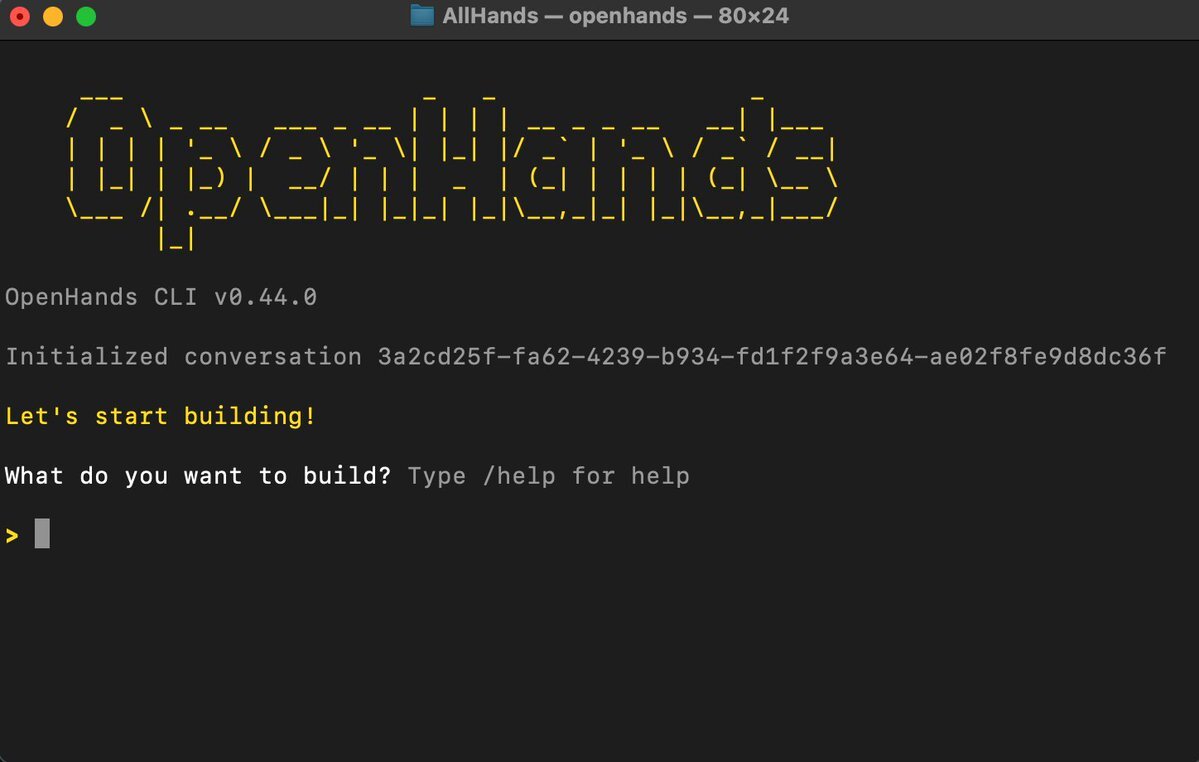Click the blinking cursor input field
This screenshot has width=1199, height=762.
[x=42, y=533]
